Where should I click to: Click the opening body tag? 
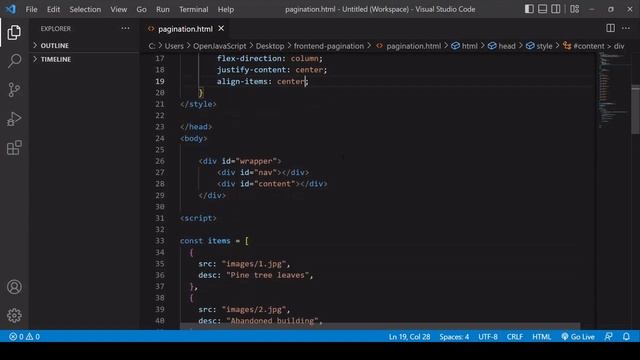coord(193,138)
